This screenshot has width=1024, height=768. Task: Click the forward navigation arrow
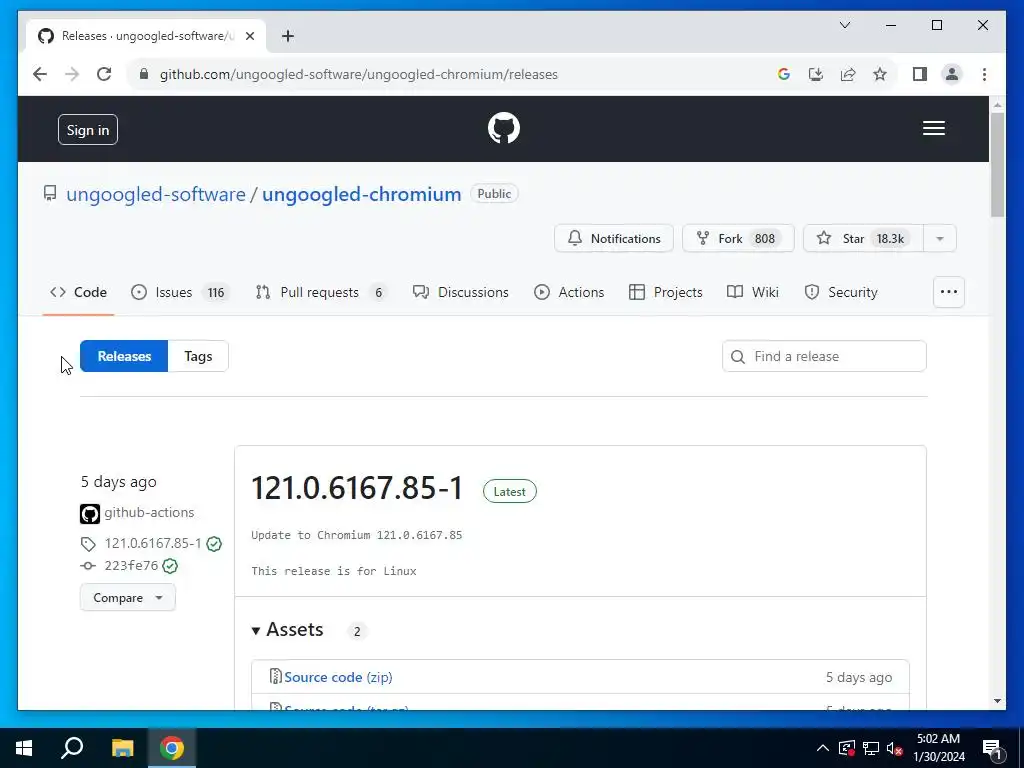(72, 74)
